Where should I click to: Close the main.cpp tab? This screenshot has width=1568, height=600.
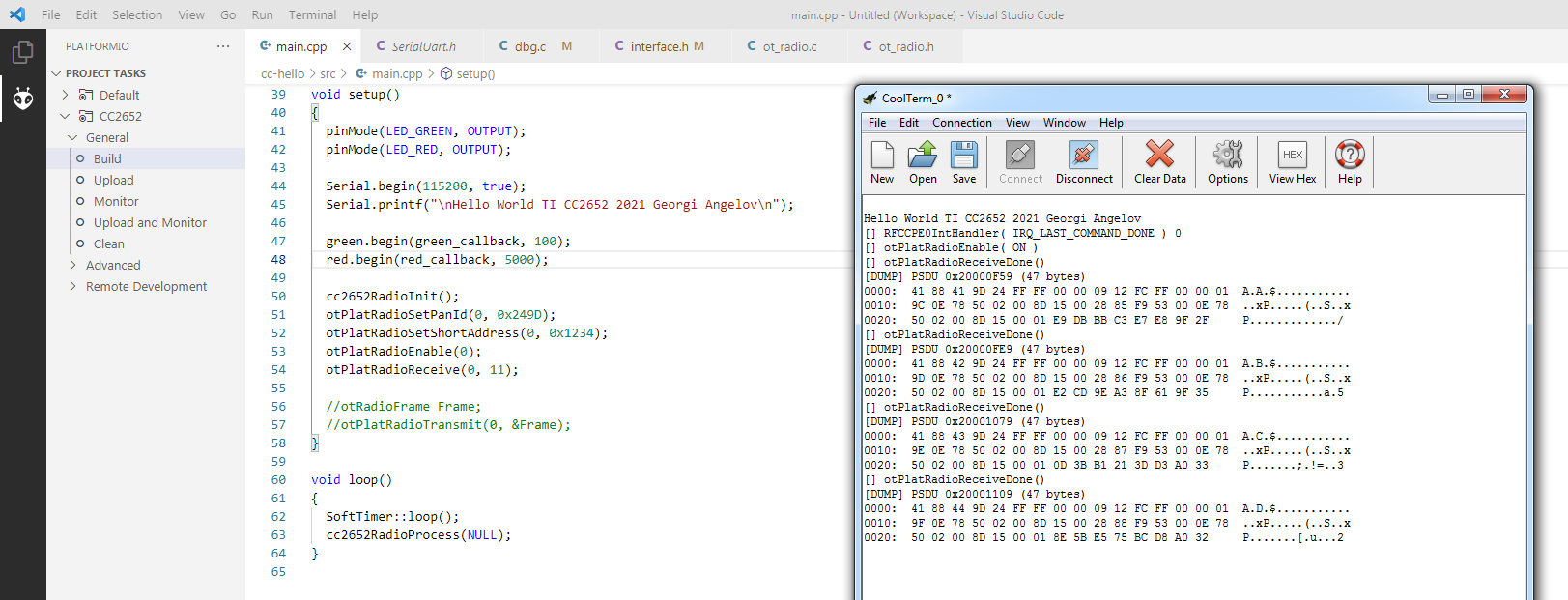coord(347,46)
